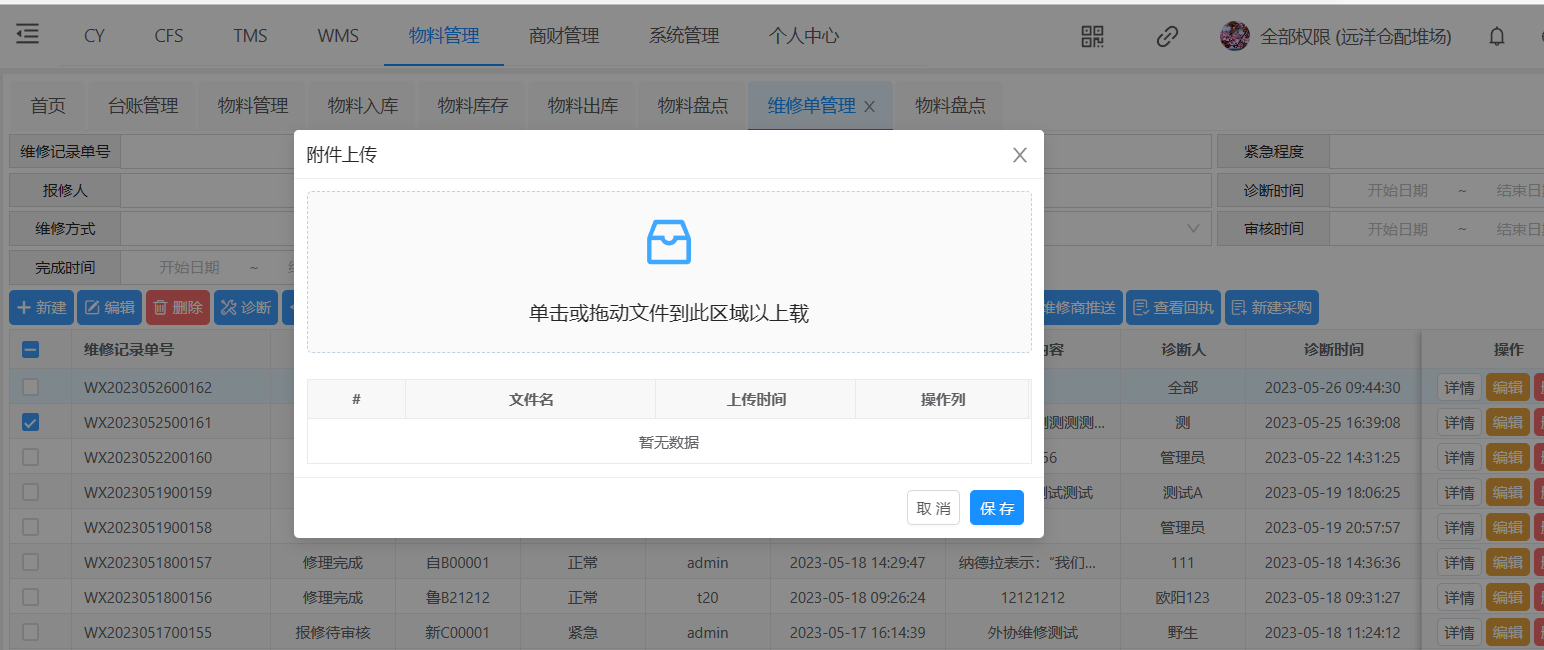This screenshot has width=1544, height=650.
Task: Click the inbox upload icon
Action: point(669,242)
